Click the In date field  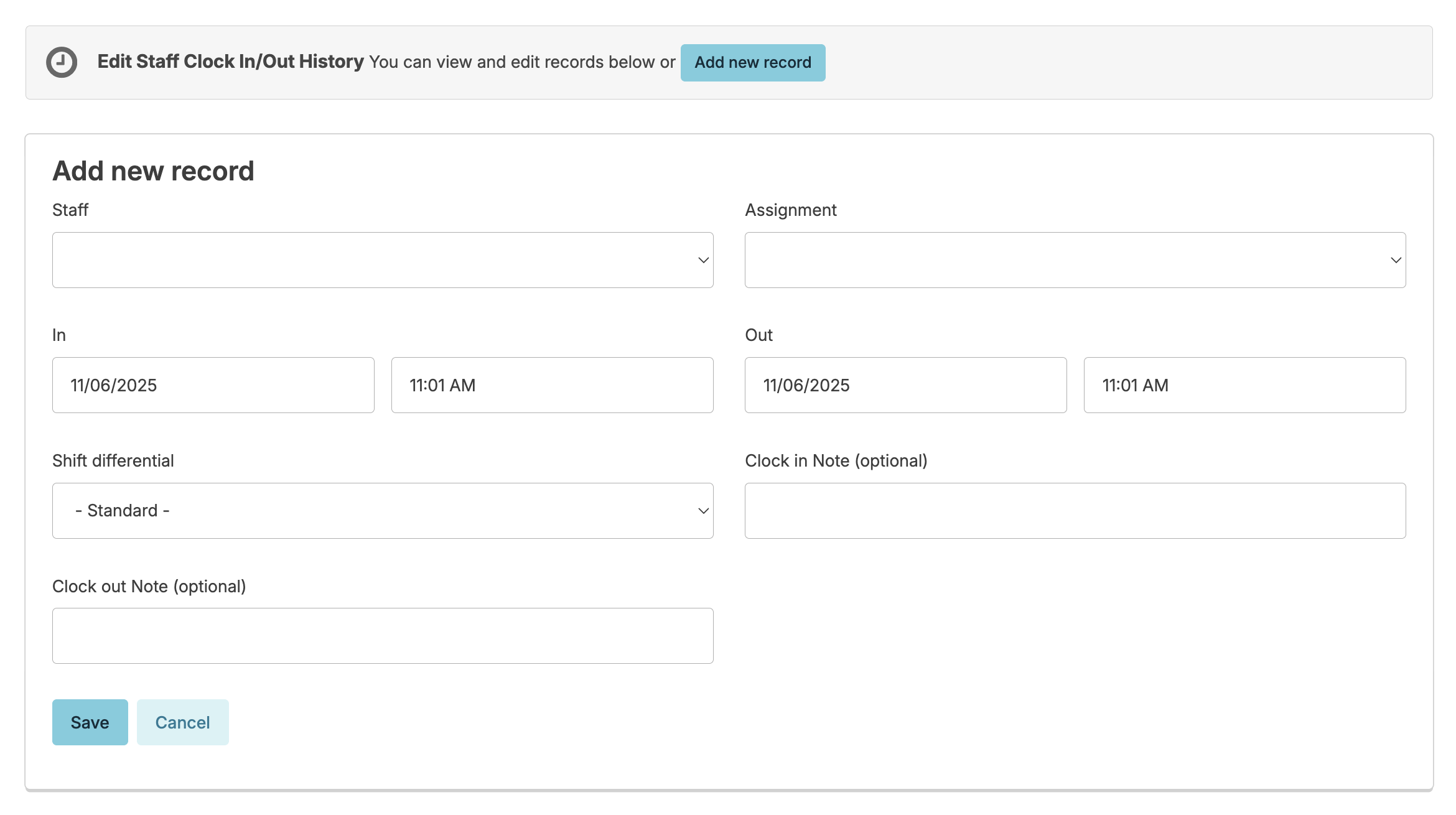point(213,385)
